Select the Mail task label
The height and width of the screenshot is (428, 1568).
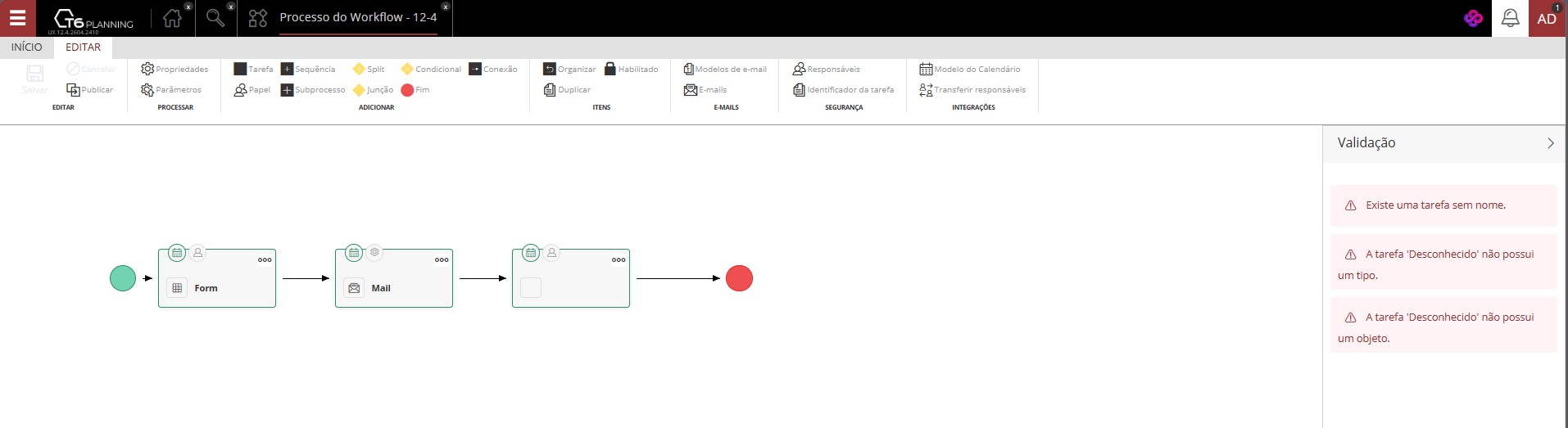381,288
